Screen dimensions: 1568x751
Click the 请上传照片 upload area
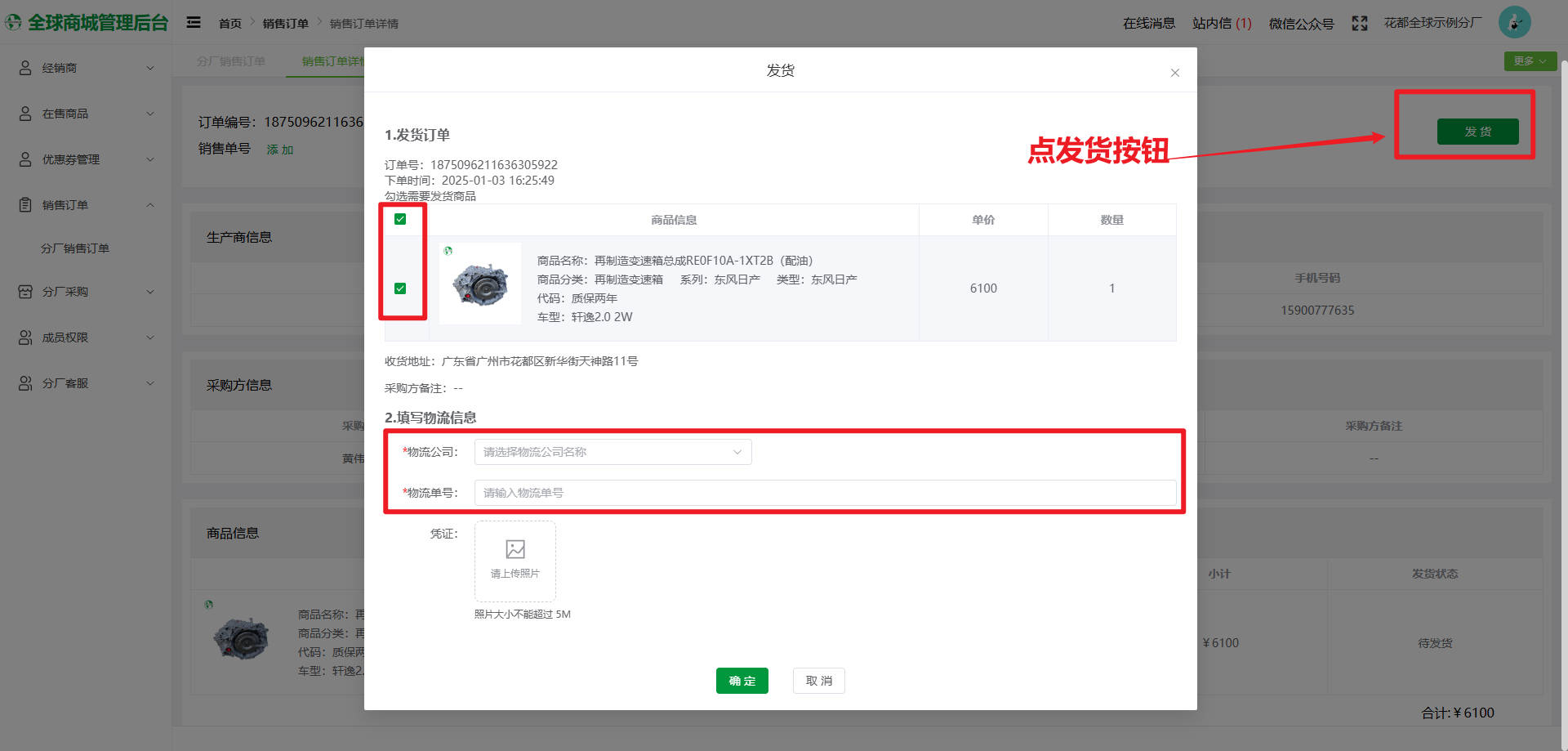coord(514,561)
